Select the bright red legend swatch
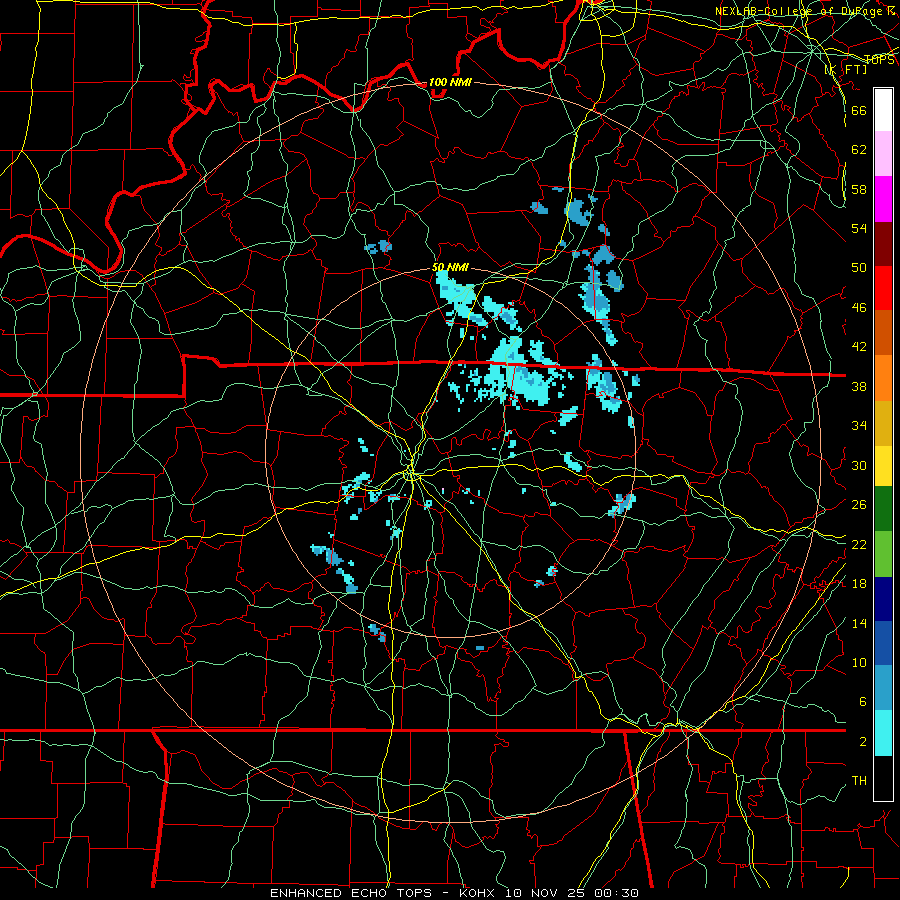This screenshot has width=900, height=900. pos(883,288)
